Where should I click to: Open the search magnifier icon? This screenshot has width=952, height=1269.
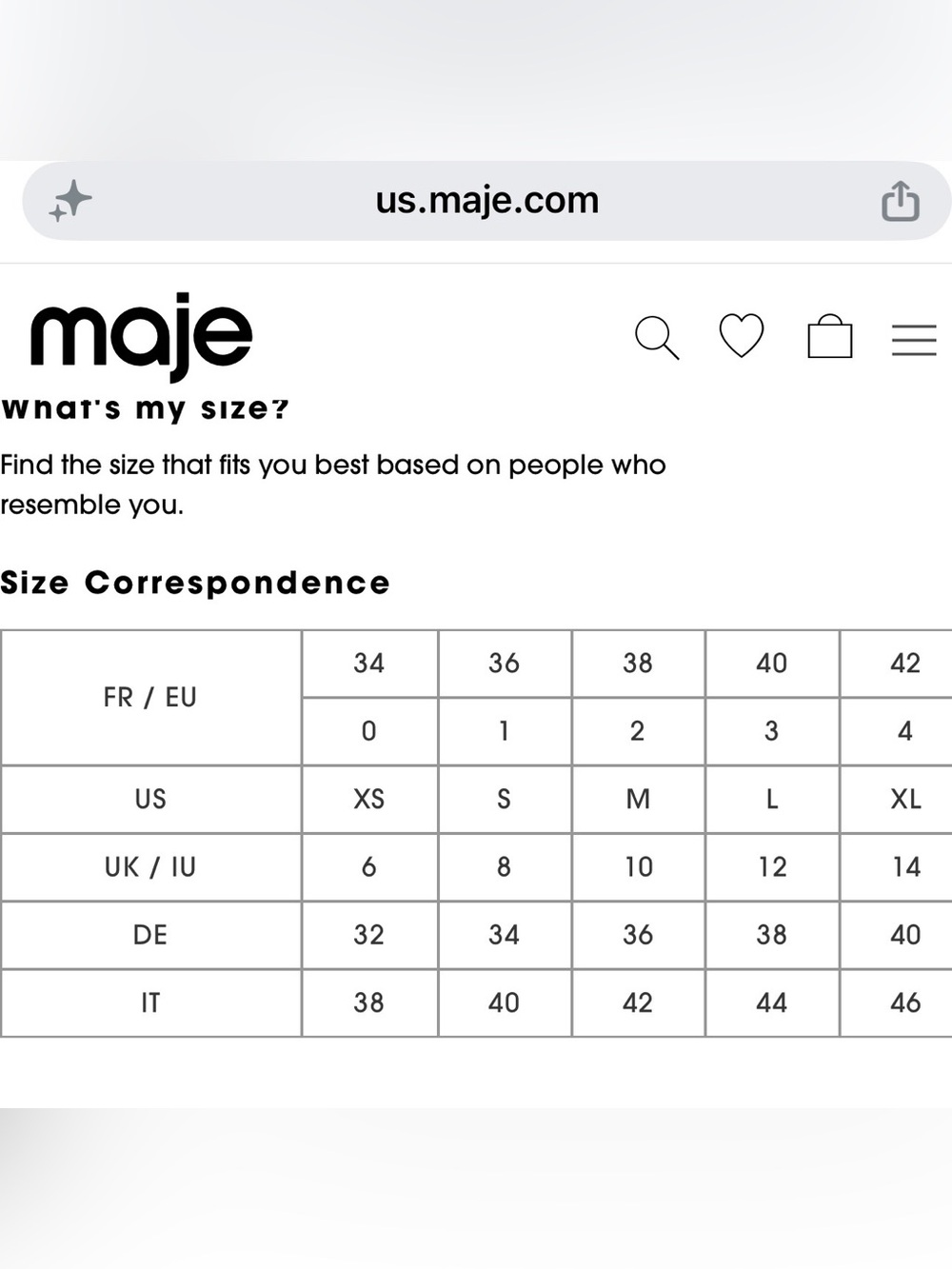pos(657,338)
